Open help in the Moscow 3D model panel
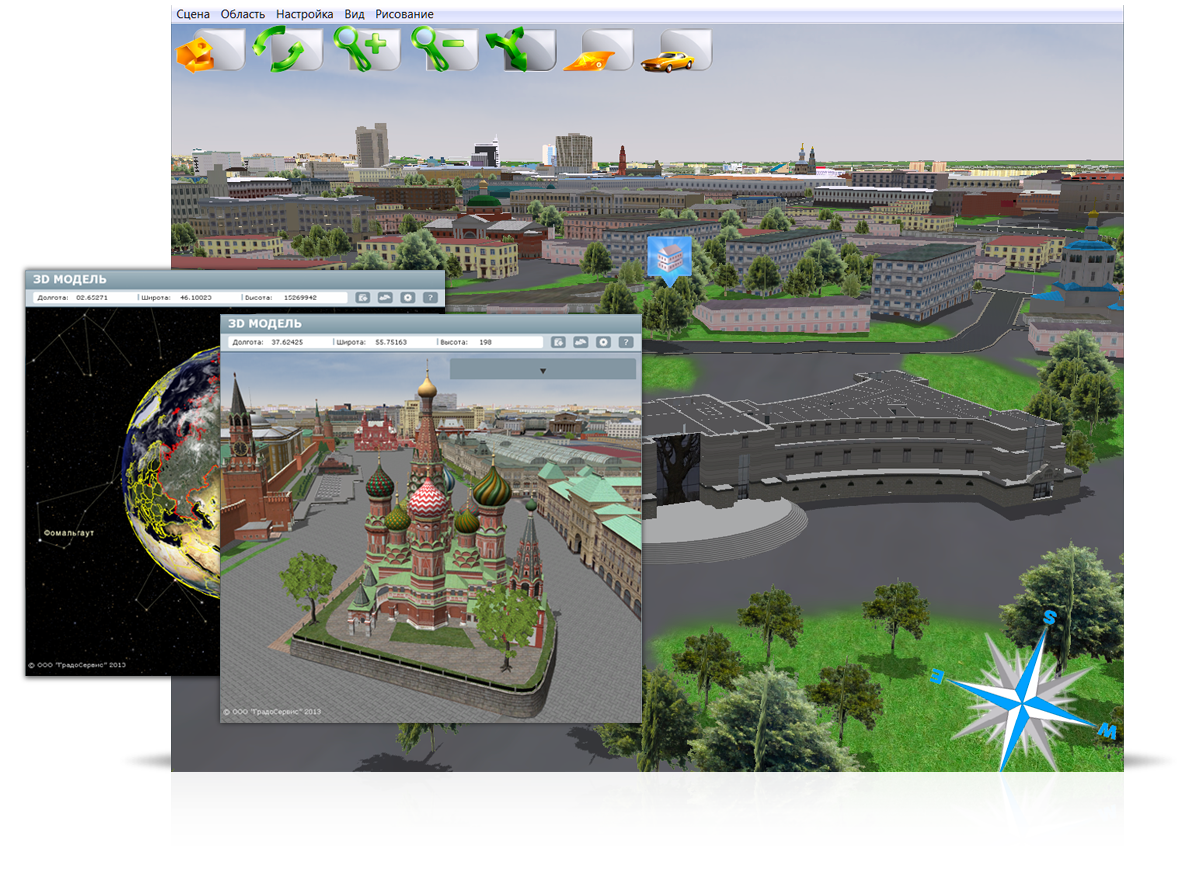 click(x=626, y=342)
